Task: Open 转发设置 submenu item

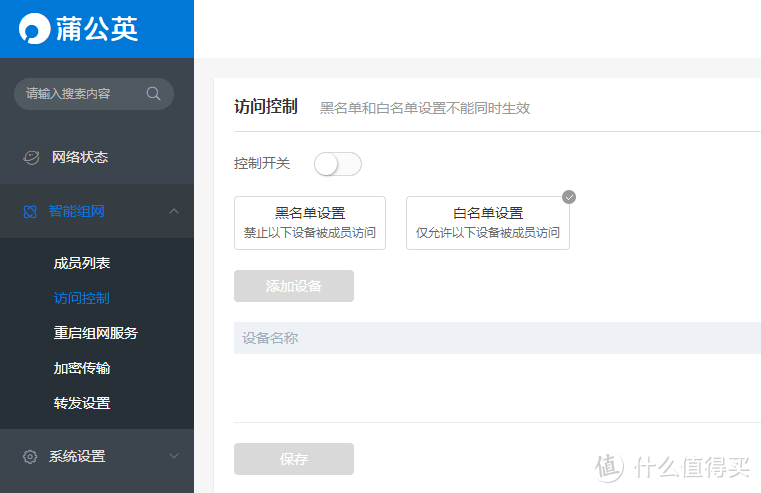Action: pyautogui.click(x=82, y=403)
